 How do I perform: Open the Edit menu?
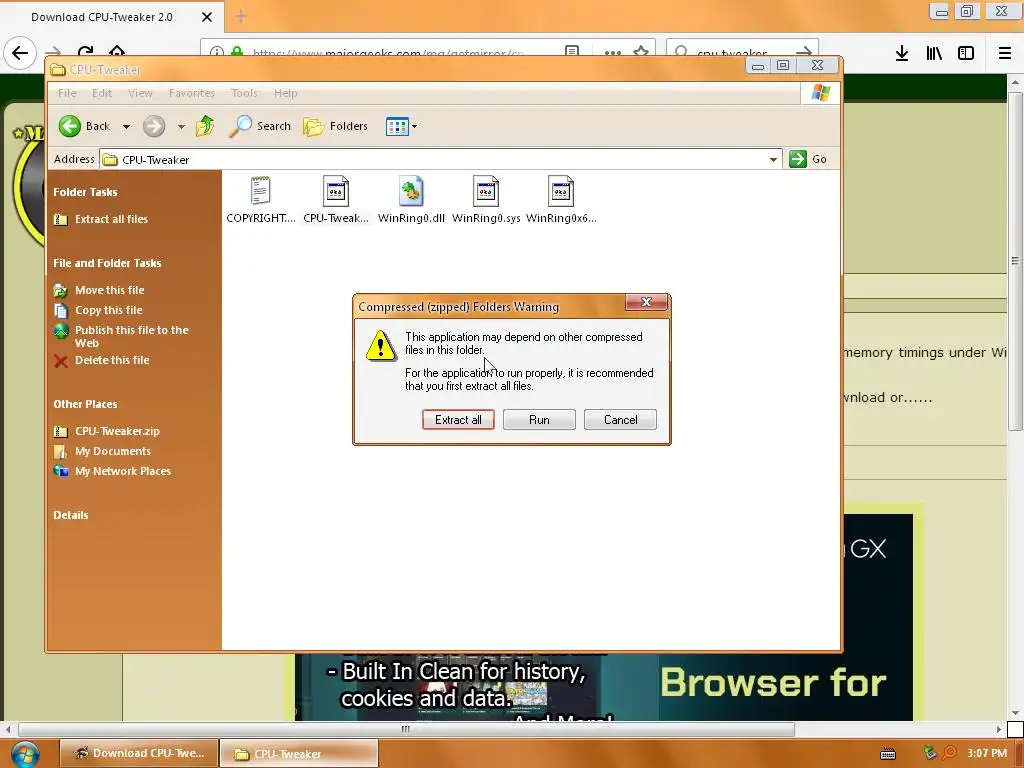(x=102, y=93)
